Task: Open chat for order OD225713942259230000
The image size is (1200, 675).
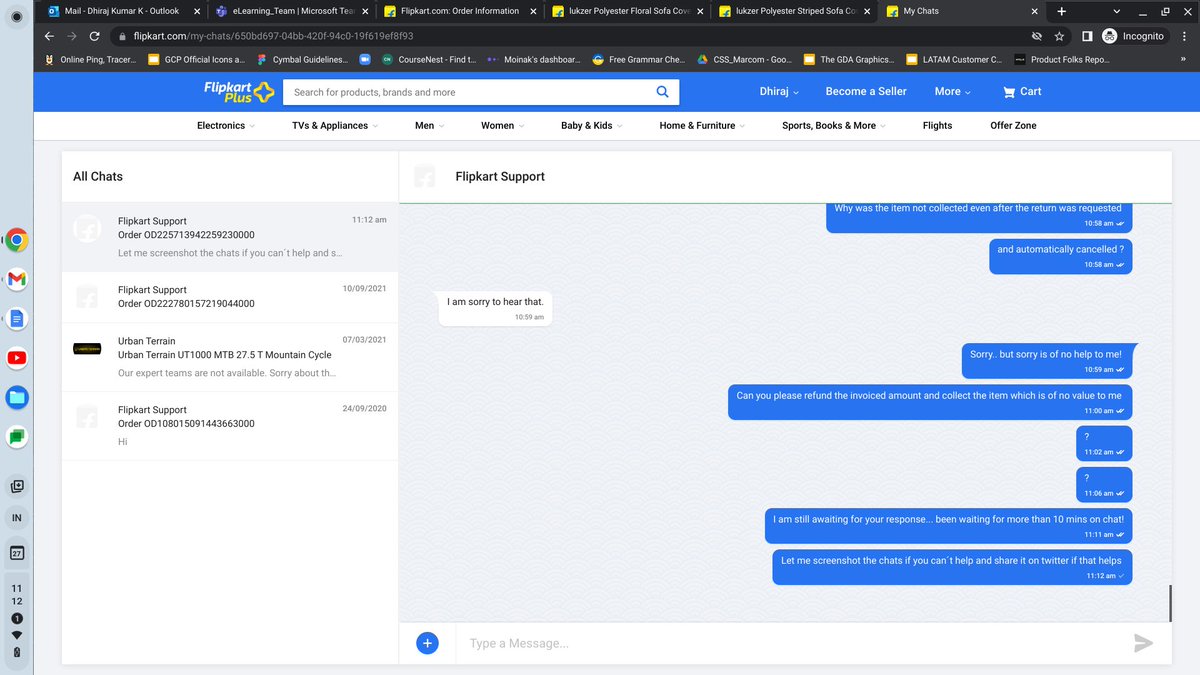Action: pyautogui.click(x=230, y=237)
